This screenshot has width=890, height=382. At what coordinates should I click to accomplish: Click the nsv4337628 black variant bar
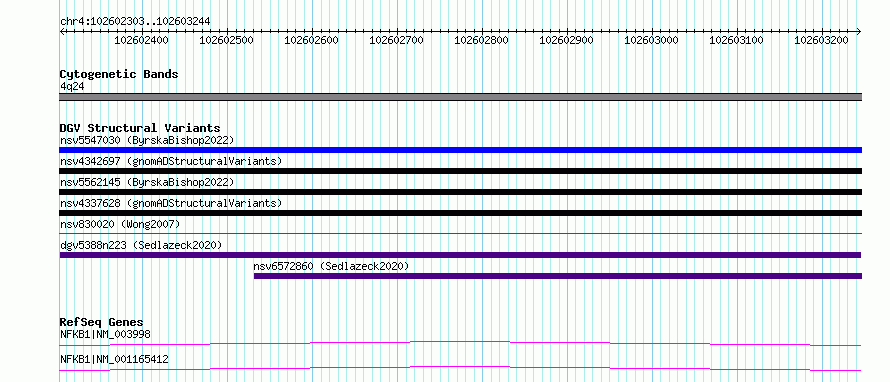[x=460, y=213]
